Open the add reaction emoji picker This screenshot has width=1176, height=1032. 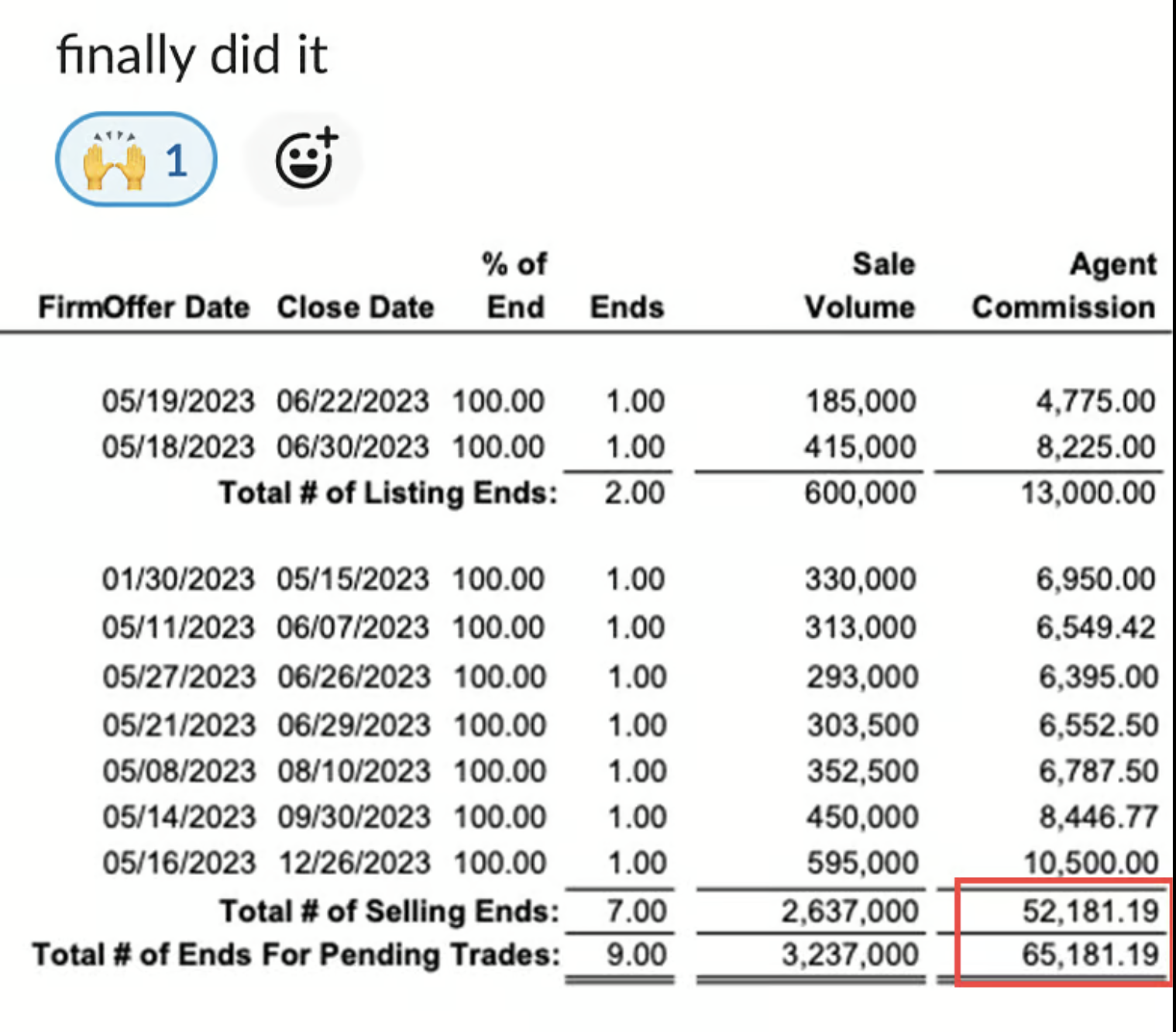pos(304,160)
